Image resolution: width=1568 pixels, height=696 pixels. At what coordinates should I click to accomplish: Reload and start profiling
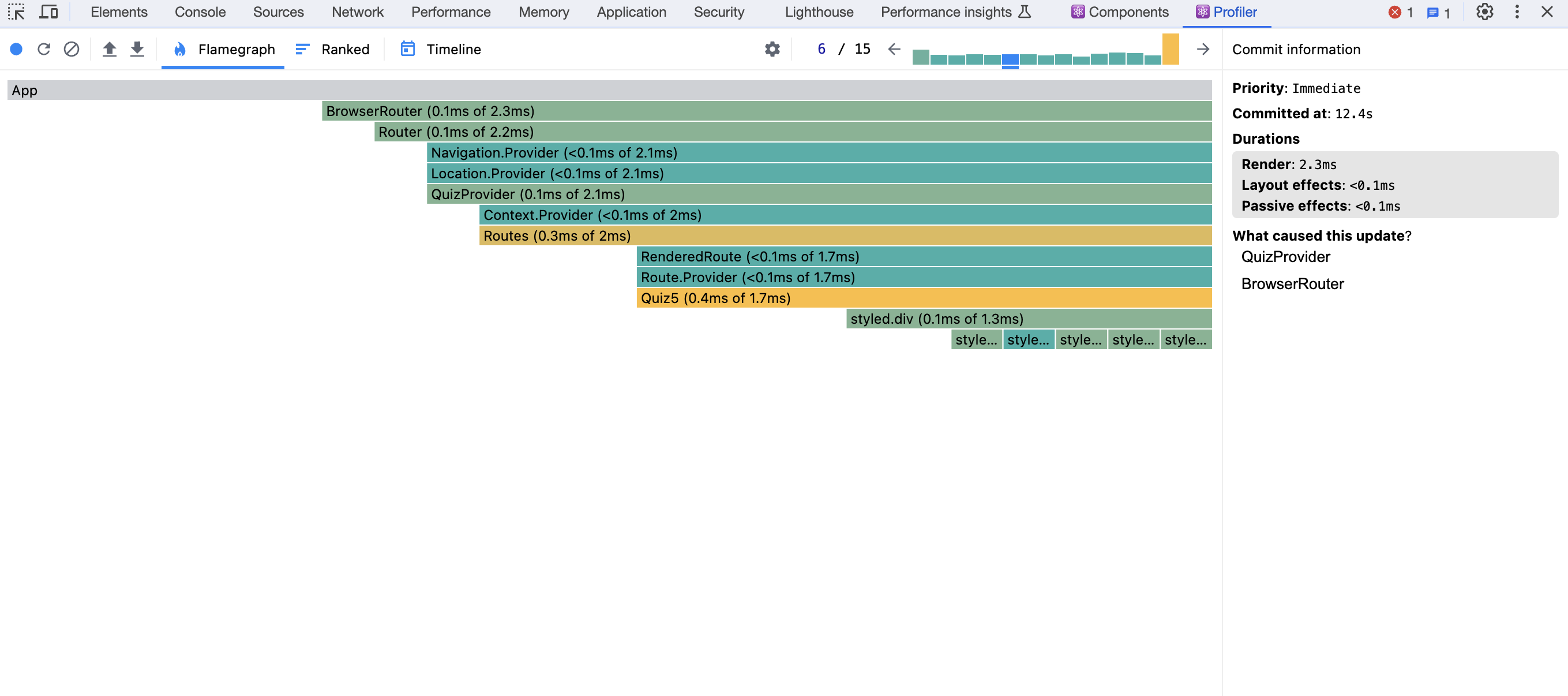coord(44,49)
